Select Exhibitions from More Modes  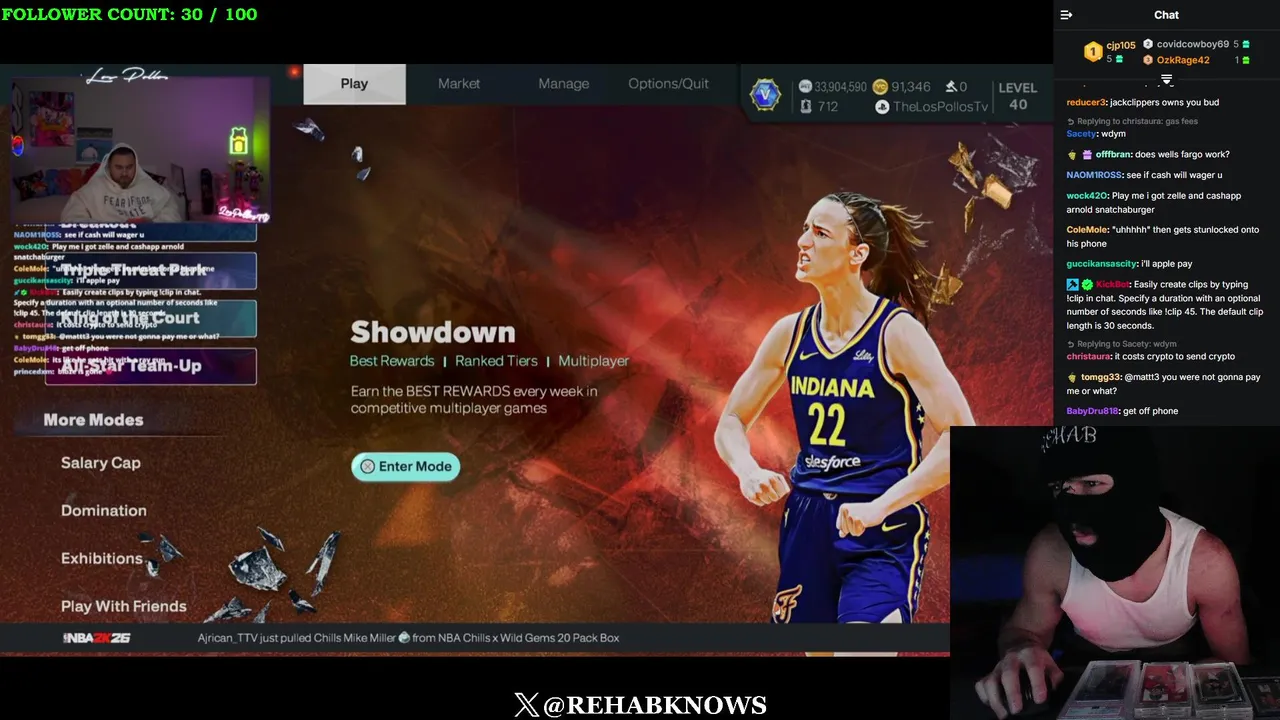click(x=101, y=558)
